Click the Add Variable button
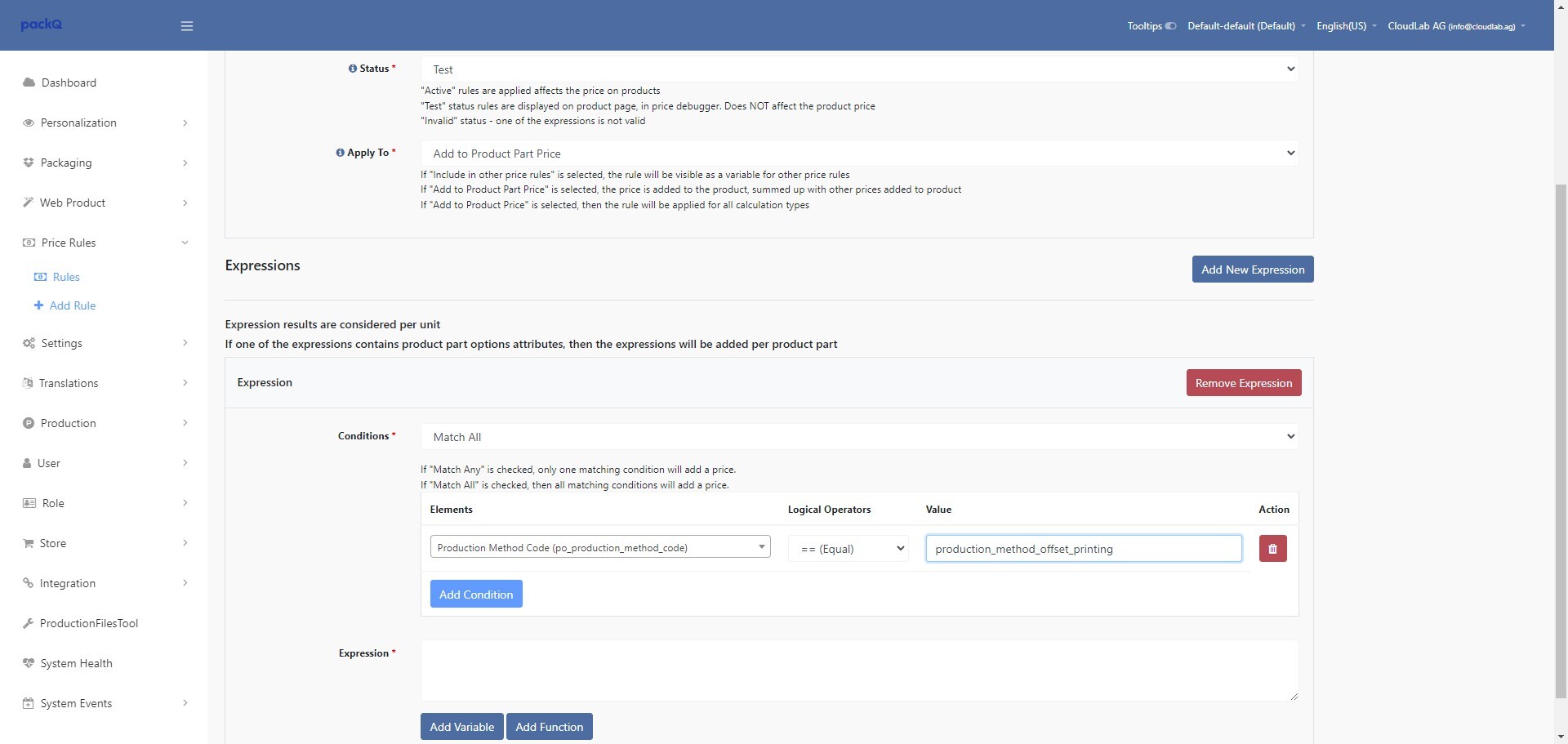Image resolution: width=1568 pixels, height=744 pixels. (462, 727)
